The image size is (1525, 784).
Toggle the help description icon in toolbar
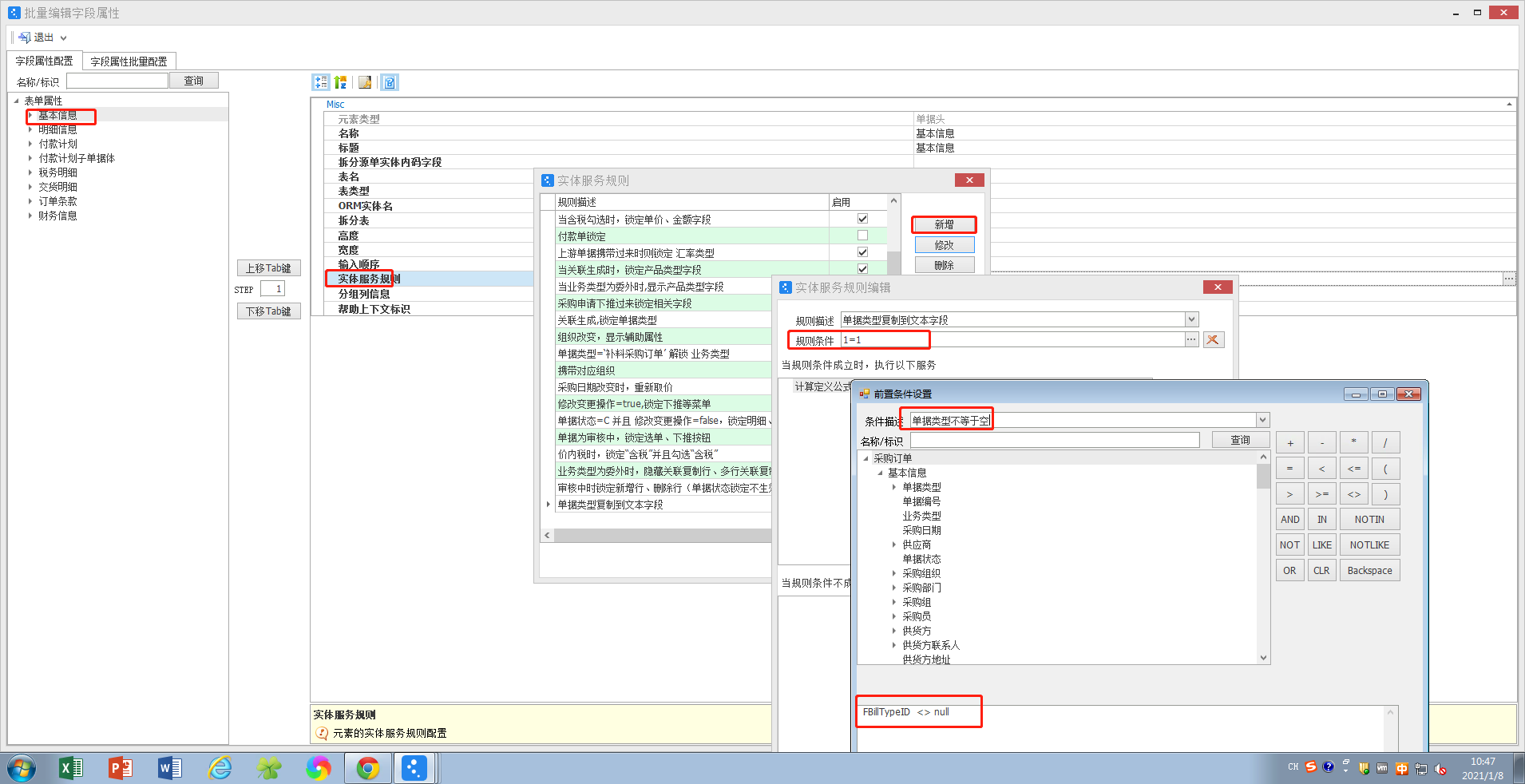tap(390, 82)
